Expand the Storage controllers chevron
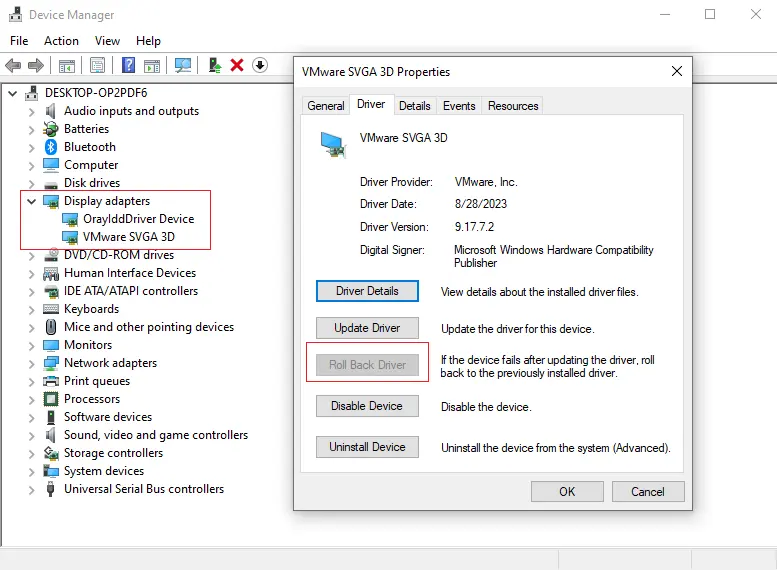Image resolution: width=777 pixels, height=570 pixels. click(x=31, y=454)
